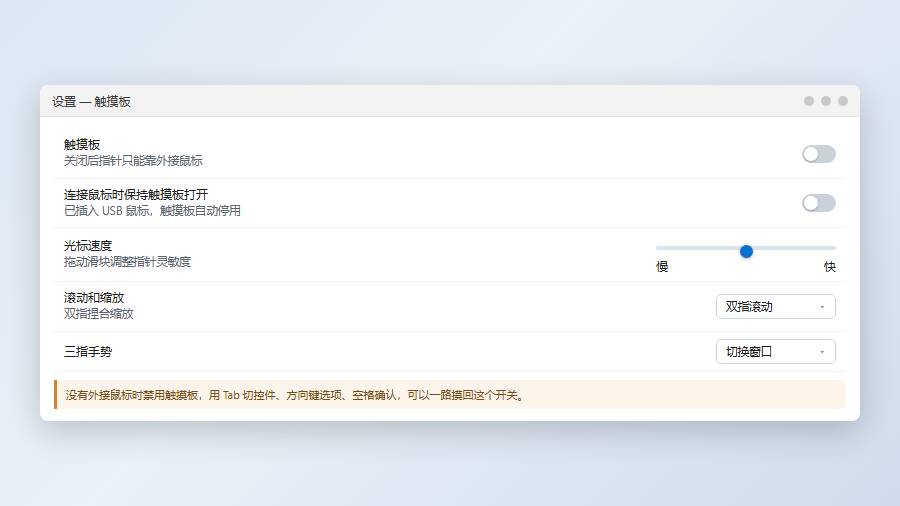Open the 切换窗口 gesture dropdown
This screenshot has height=506, width=900.
click(x=775, y=352)
